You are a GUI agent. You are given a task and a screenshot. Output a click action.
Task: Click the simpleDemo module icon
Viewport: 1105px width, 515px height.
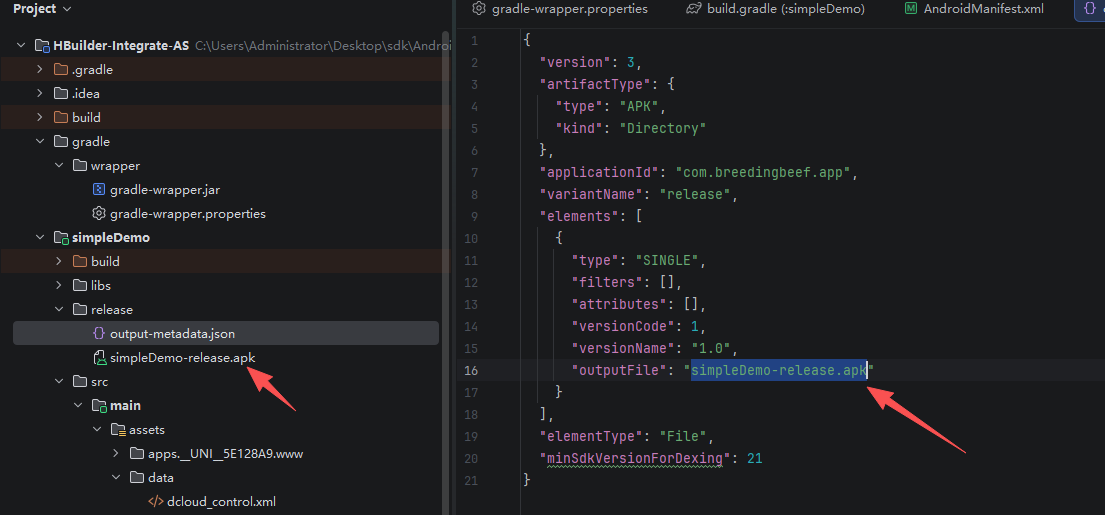[61, 238]
